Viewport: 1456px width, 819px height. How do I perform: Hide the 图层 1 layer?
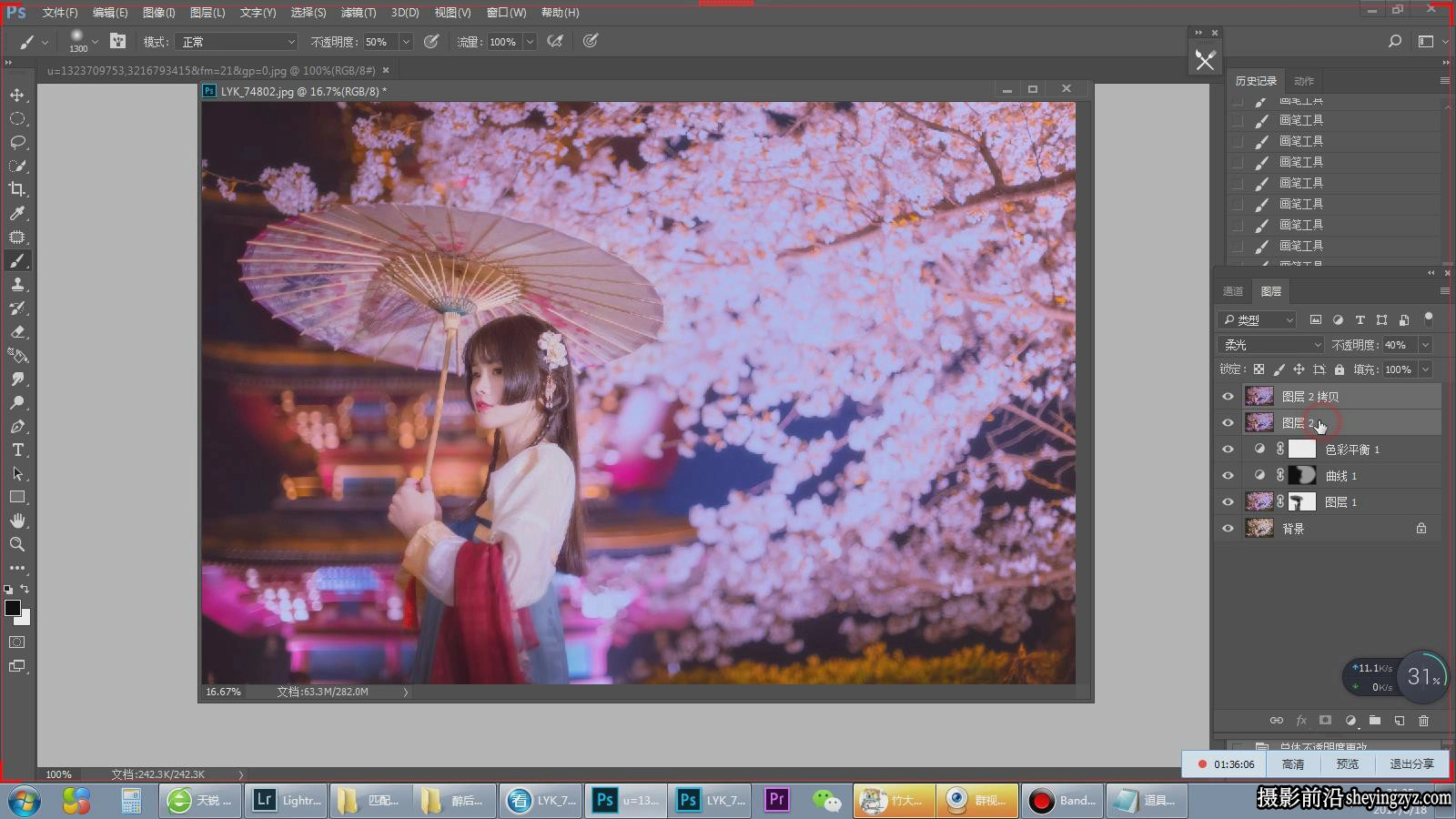(1228, 502)
